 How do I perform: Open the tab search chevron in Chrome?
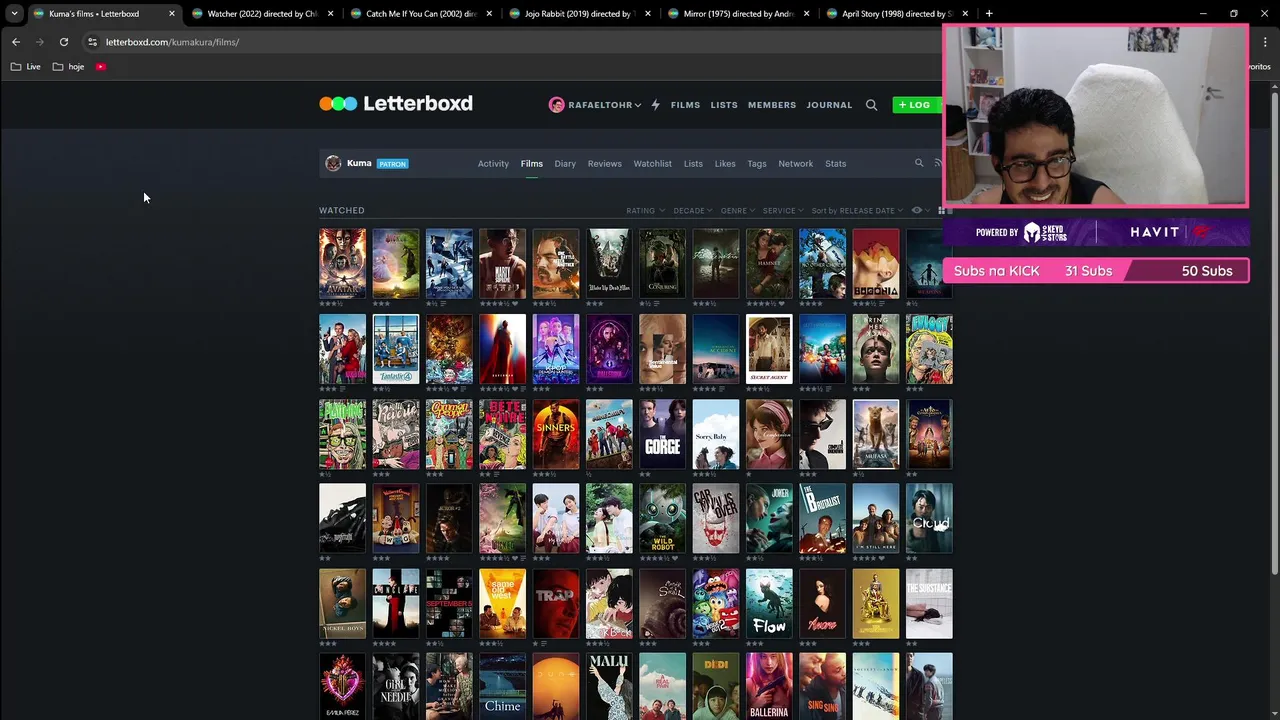pyautogui.click(x=14, y=14)
